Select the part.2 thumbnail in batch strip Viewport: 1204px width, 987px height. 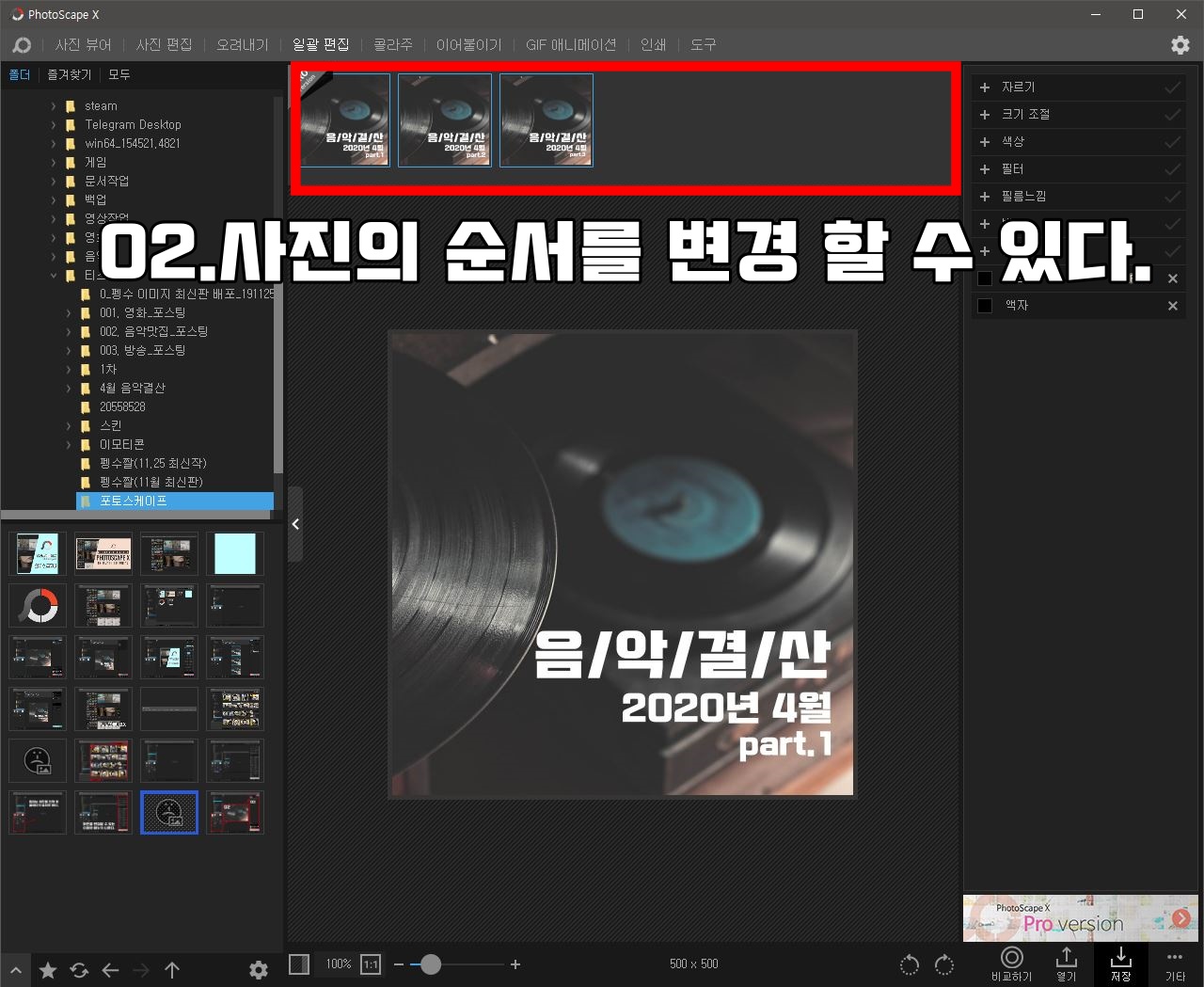tap(445, 120)
